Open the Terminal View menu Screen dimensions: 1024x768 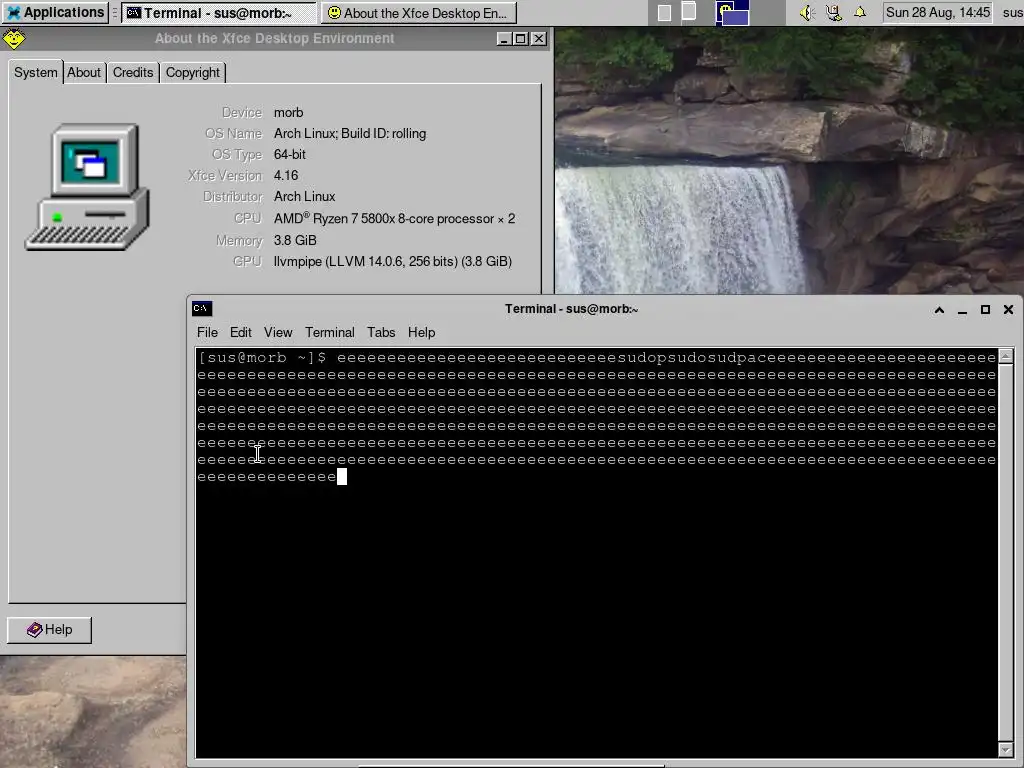pyautogui.click(x=278, y=332)
